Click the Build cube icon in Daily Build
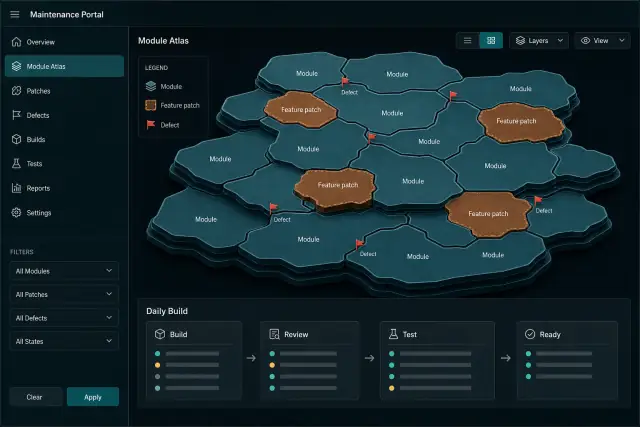 click(160, 334)
